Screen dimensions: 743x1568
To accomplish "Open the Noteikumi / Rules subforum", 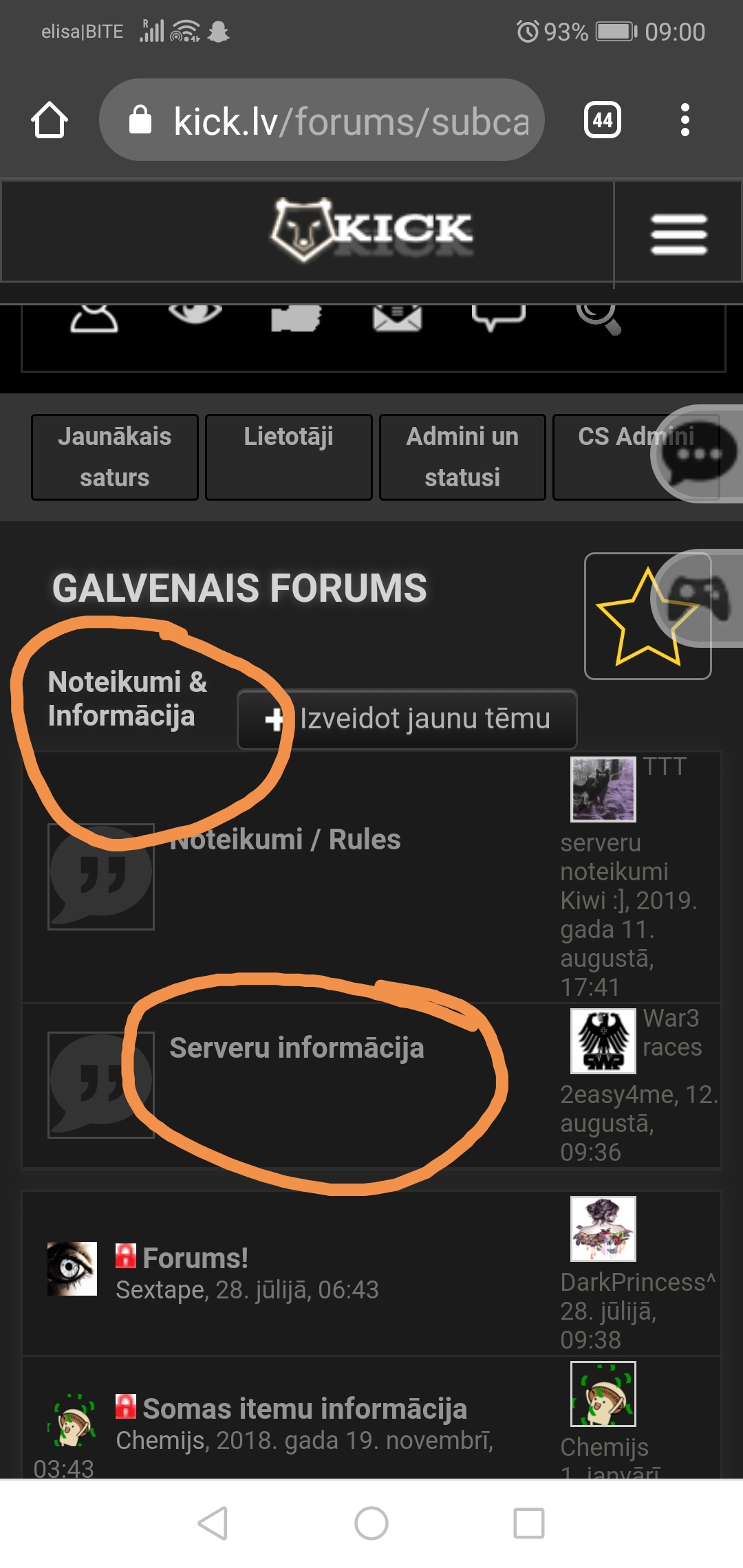I will coord(285,840).
